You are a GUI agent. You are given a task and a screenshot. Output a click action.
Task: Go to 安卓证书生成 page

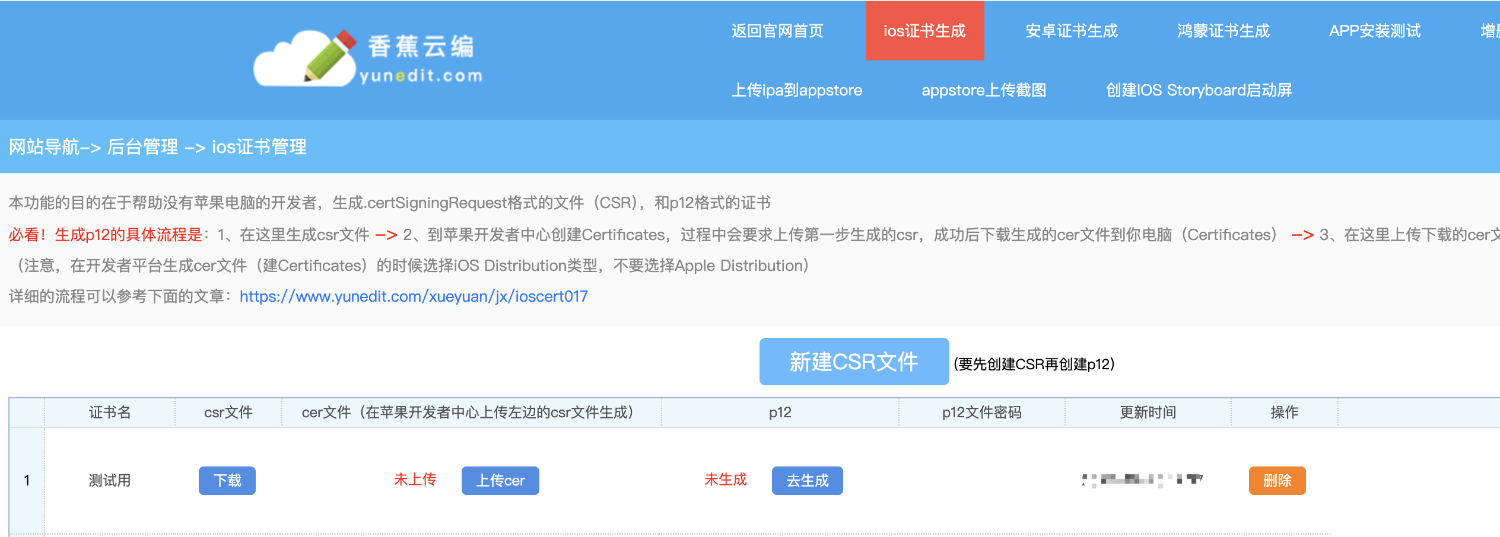point(1071,31)
